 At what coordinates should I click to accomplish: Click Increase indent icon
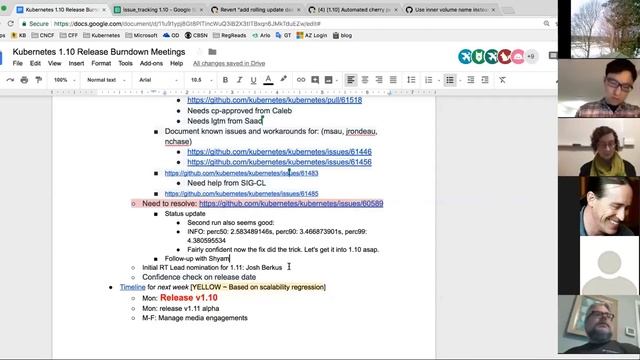point(485,80)
